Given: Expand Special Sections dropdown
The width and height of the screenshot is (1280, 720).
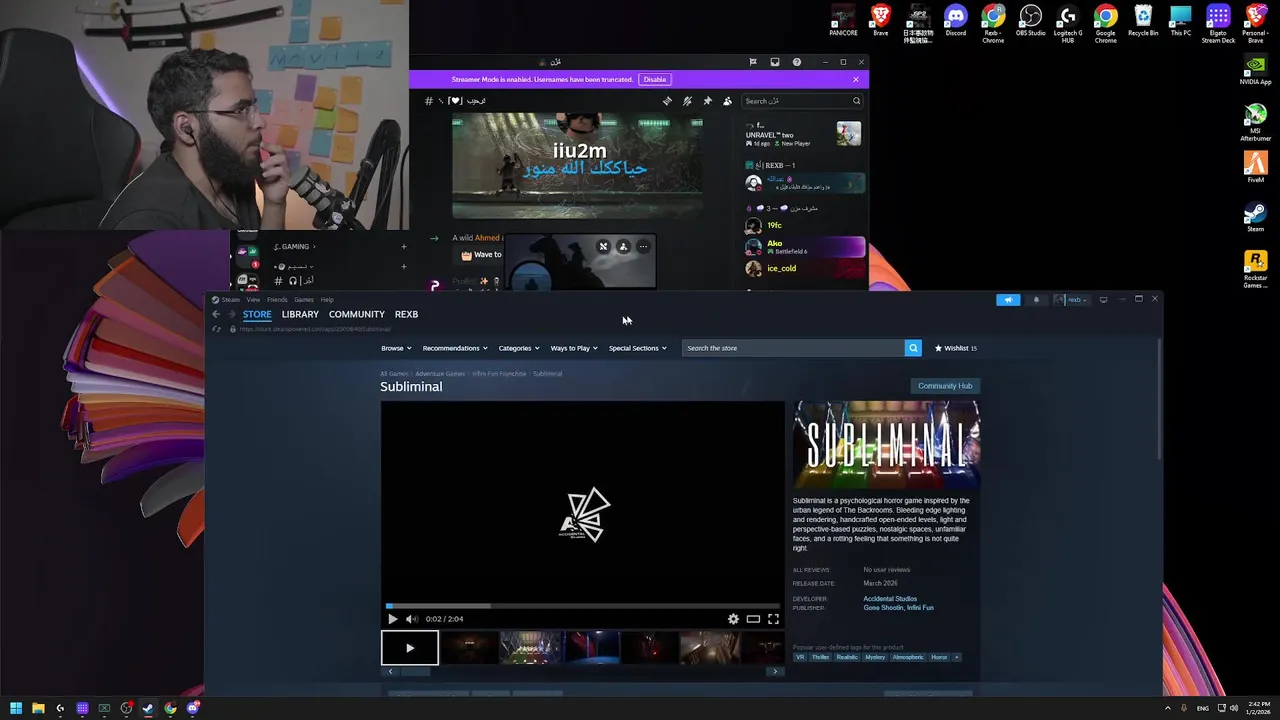Looking at the screenshot, I should [x=637, y=348].
